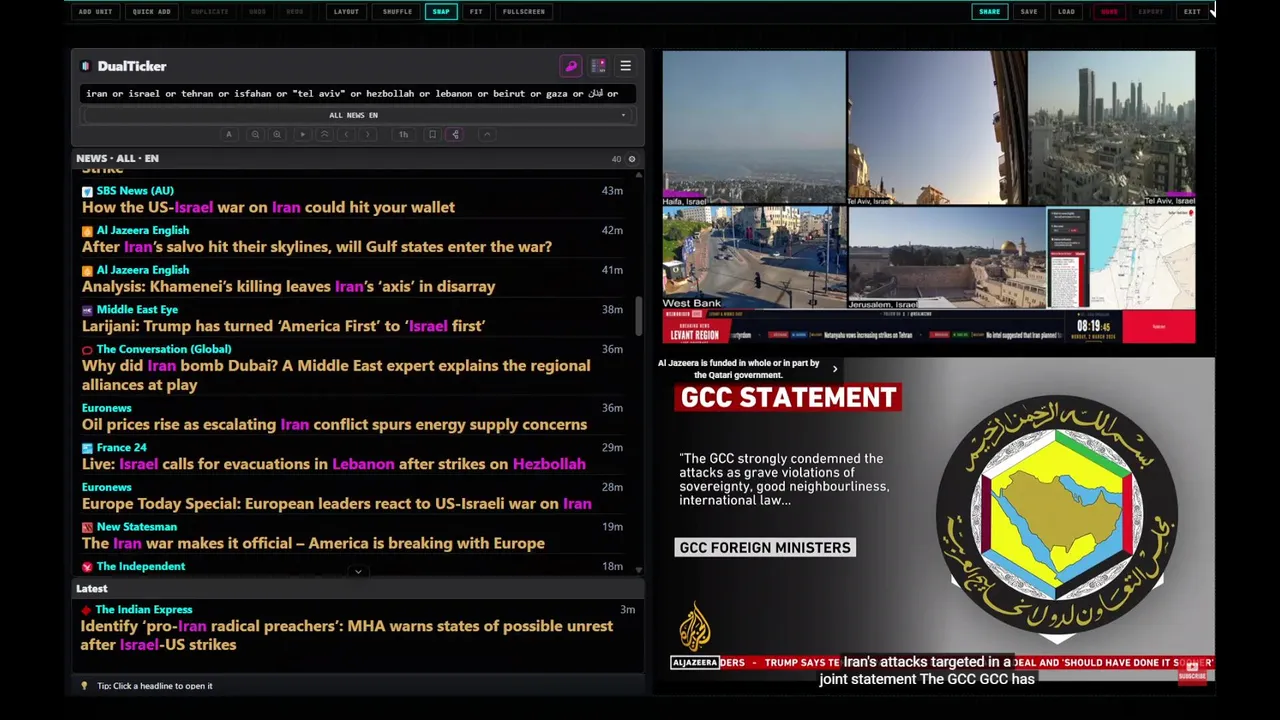Open the layout grid icon next to hamburger menu
The width and height of the screenshot is (1280, 720).
598,66
